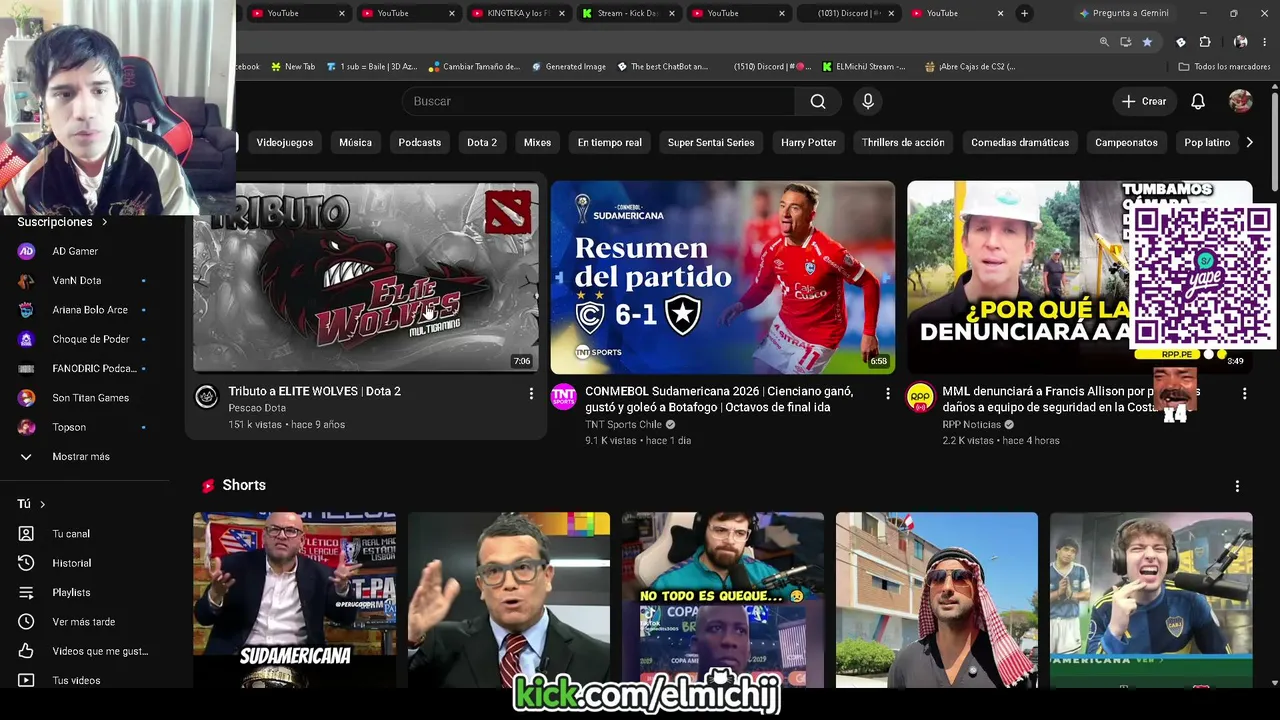Open the notifications bell

point(1198,101)
